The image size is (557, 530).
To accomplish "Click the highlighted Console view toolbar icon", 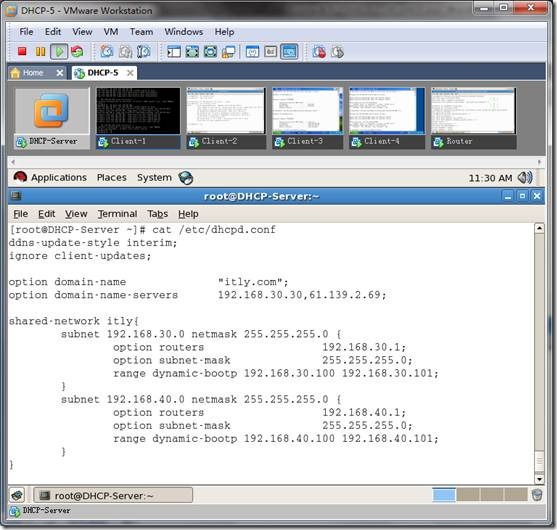I will point(289,52).
